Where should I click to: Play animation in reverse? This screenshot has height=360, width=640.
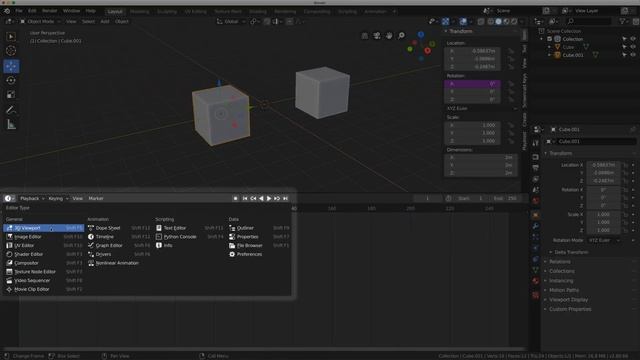[x=261, y=198]
